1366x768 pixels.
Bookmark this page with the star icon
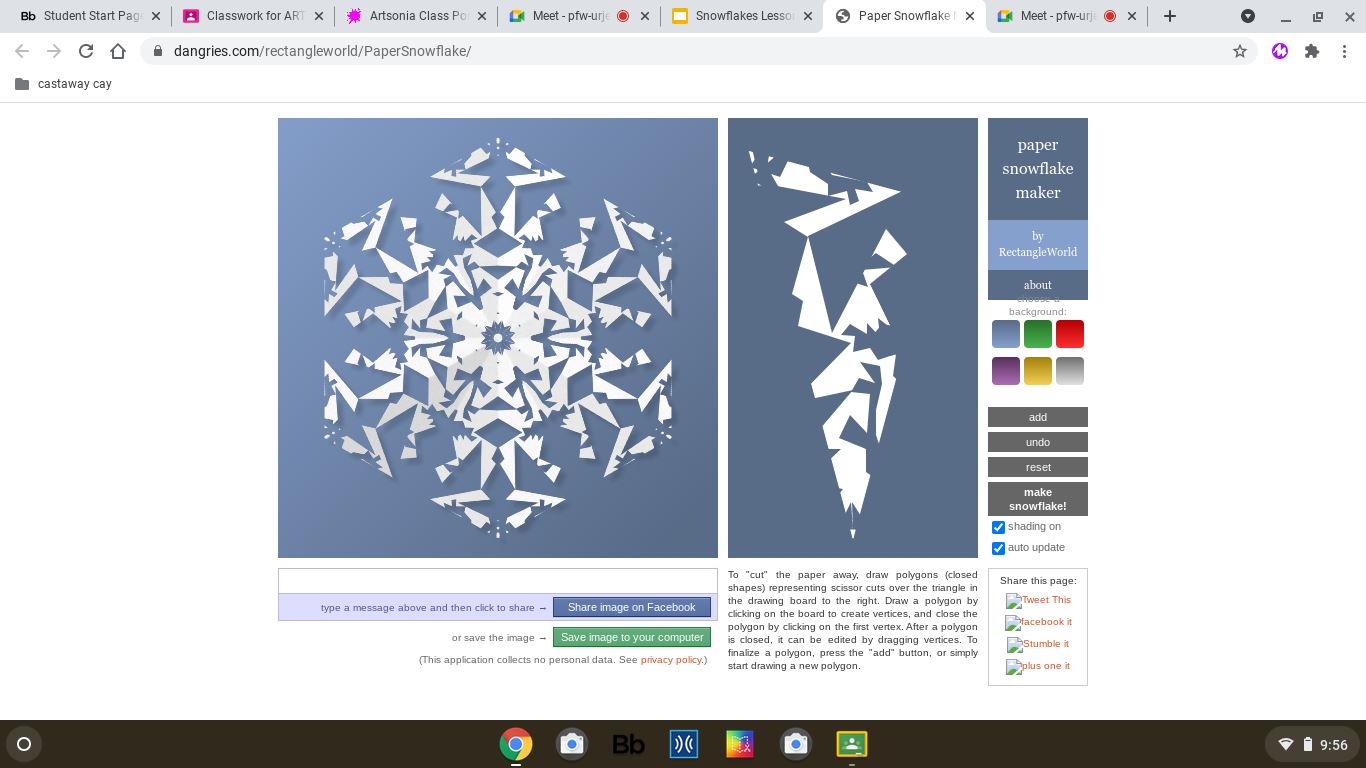point(1239,51)
